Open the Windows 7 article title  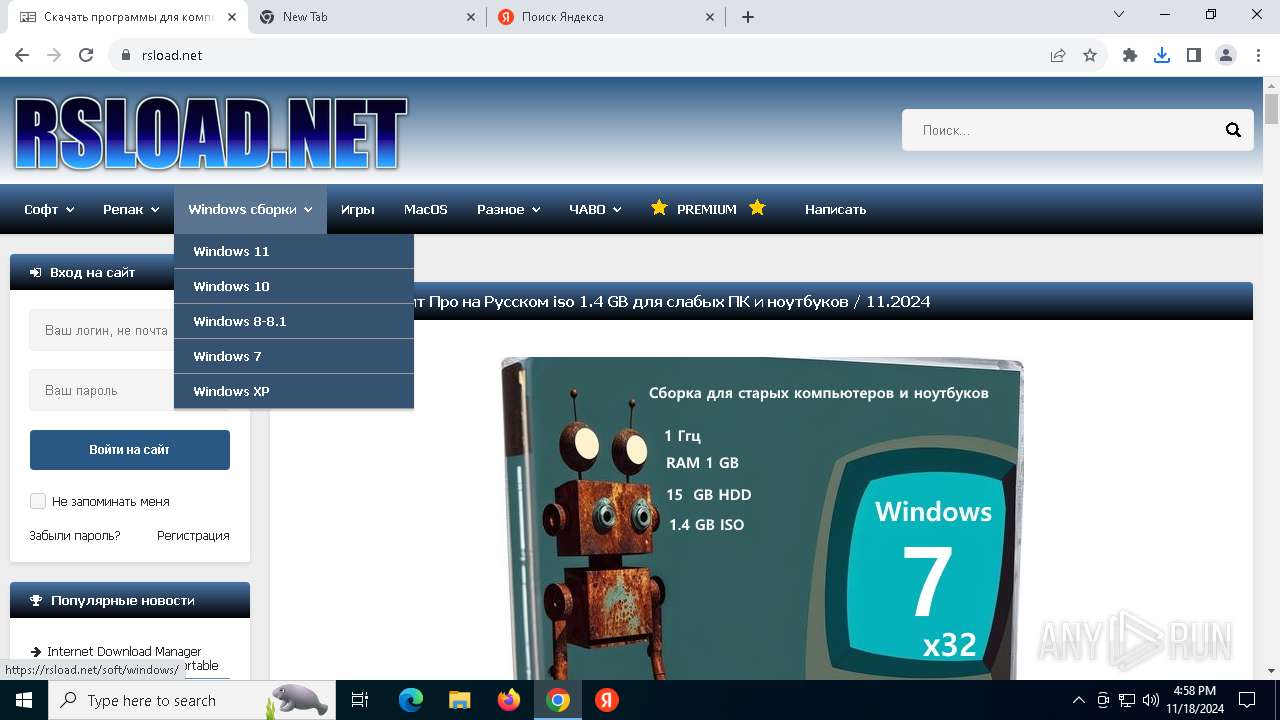671,301
